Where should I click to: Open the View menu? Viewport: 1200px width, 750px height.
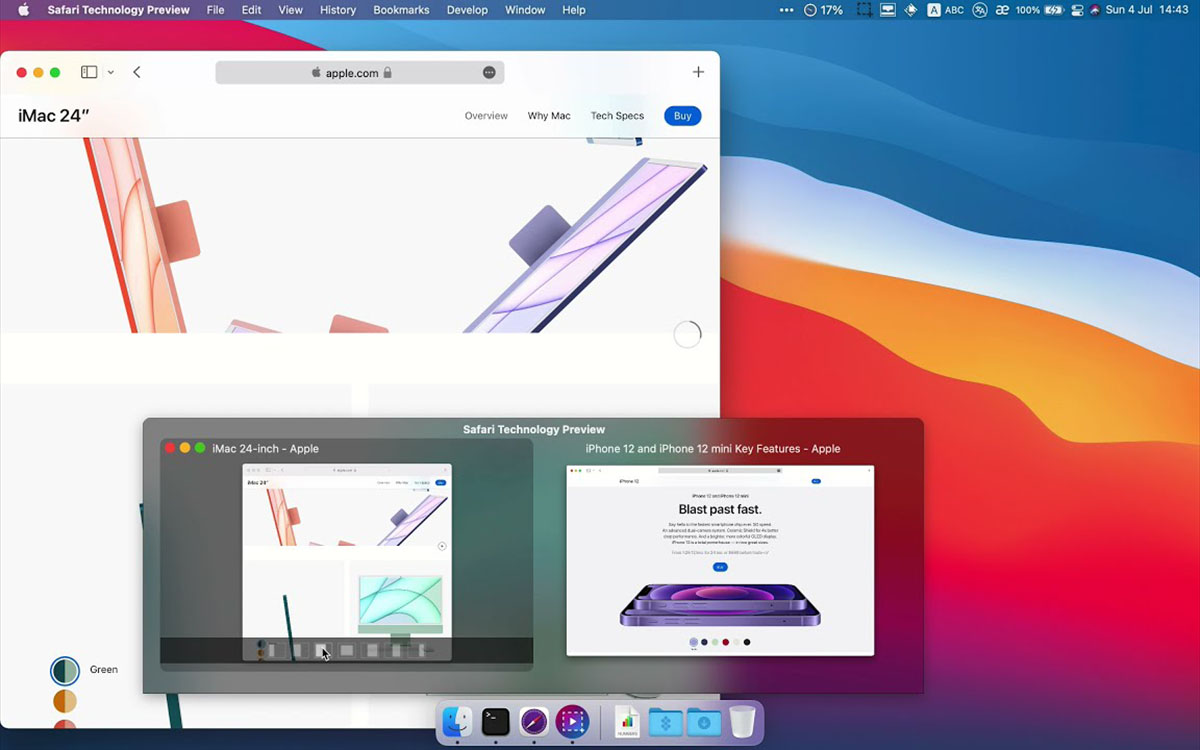pyautogui.click(x=290, y=10)
